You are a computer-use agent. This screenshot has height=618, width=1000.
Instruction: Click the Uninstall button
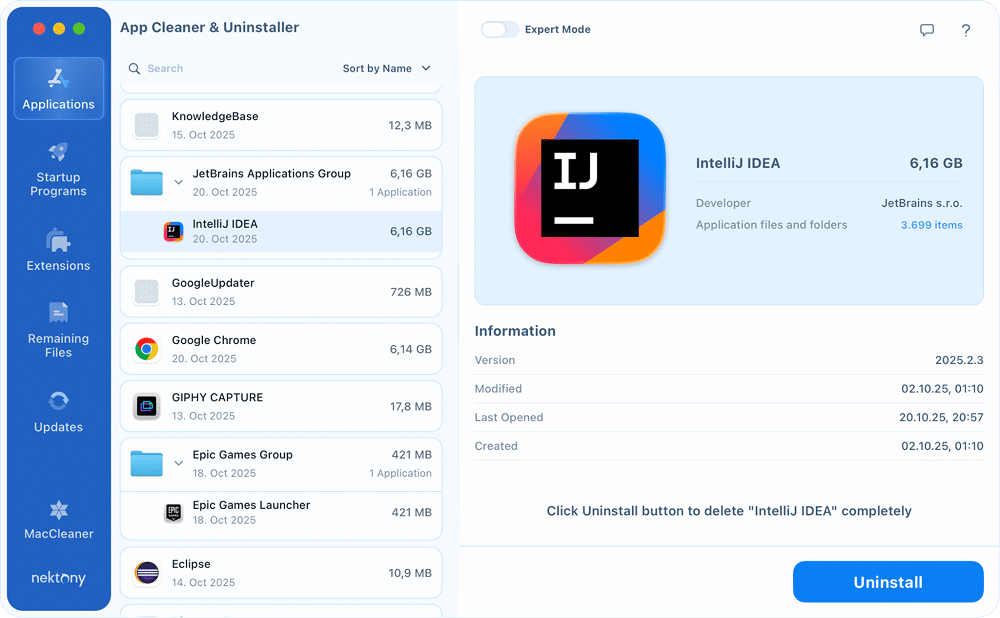point(888,582)
